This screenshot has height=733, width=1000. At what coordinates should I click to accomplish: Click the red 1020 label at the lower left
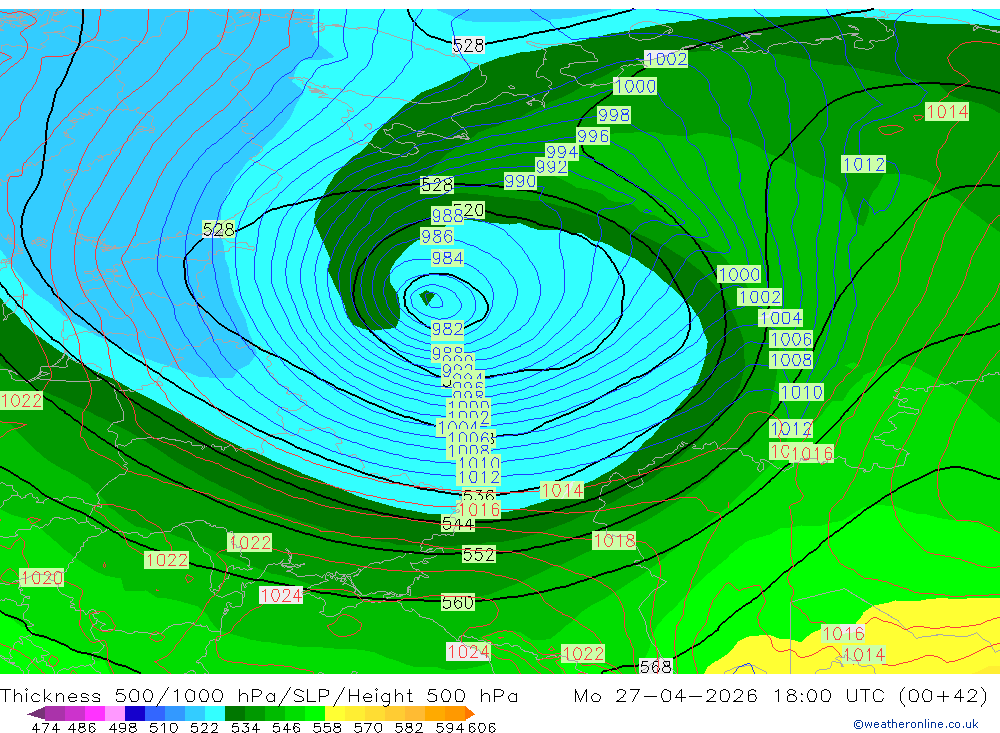point(42,578)
